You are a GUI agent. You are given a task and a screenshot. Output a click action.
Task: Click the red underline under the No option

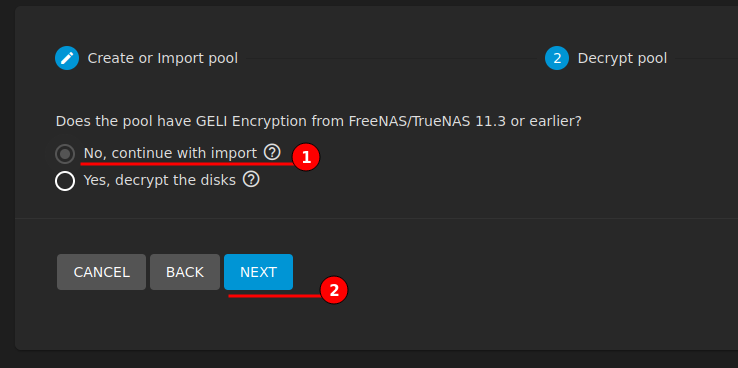[187, 164]
